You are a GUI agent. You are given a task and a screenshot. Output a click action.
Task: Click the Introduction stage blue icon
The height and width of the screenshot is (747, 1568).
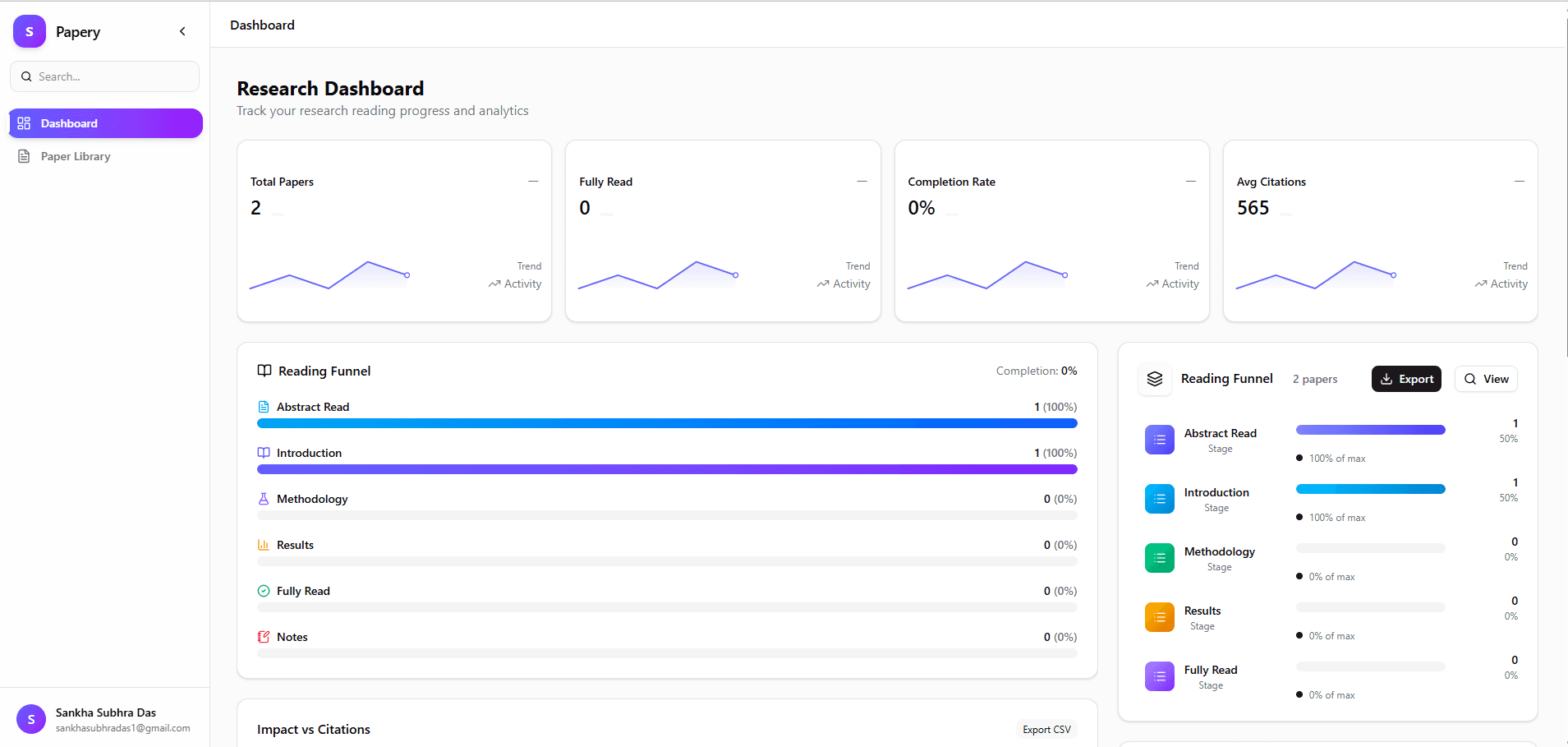[x=1159, y=499]
